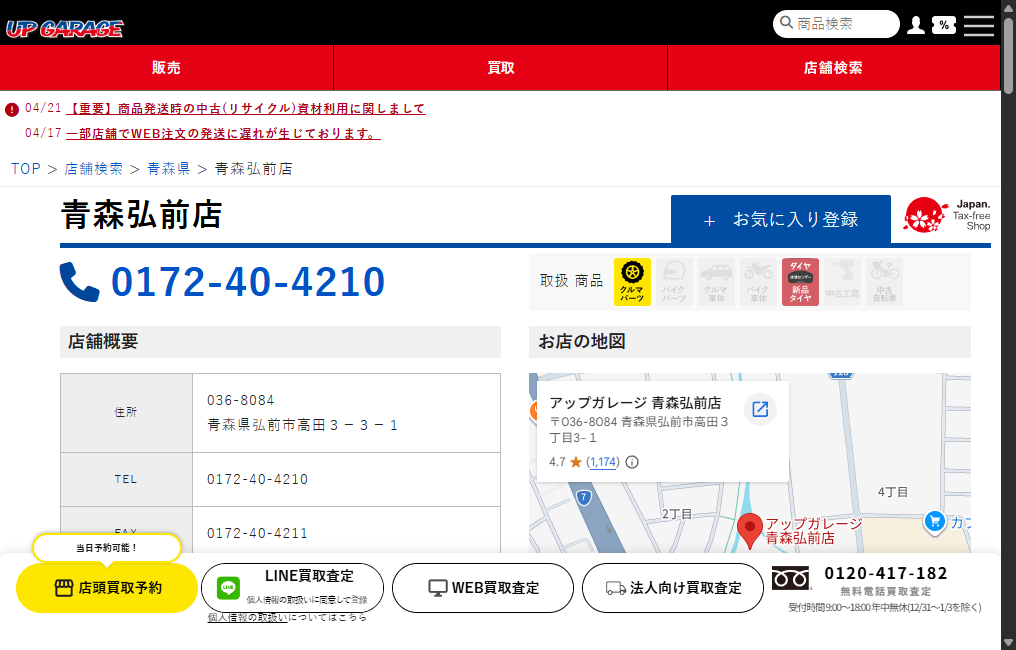Open map in new window icon
Image resolution: width=1016 pixels, height=650 pixels.
click(x=760, y=409)
